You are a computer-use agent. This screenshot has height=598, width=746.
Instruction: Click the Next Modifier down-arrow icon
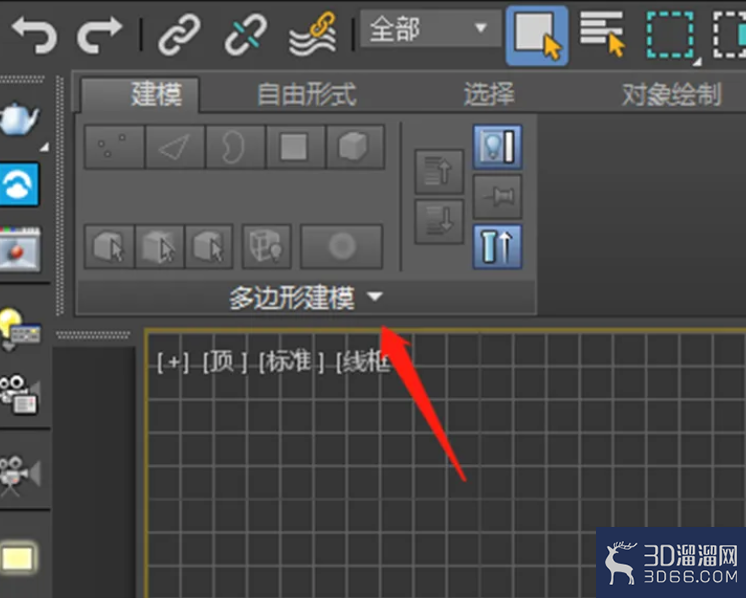439,222
